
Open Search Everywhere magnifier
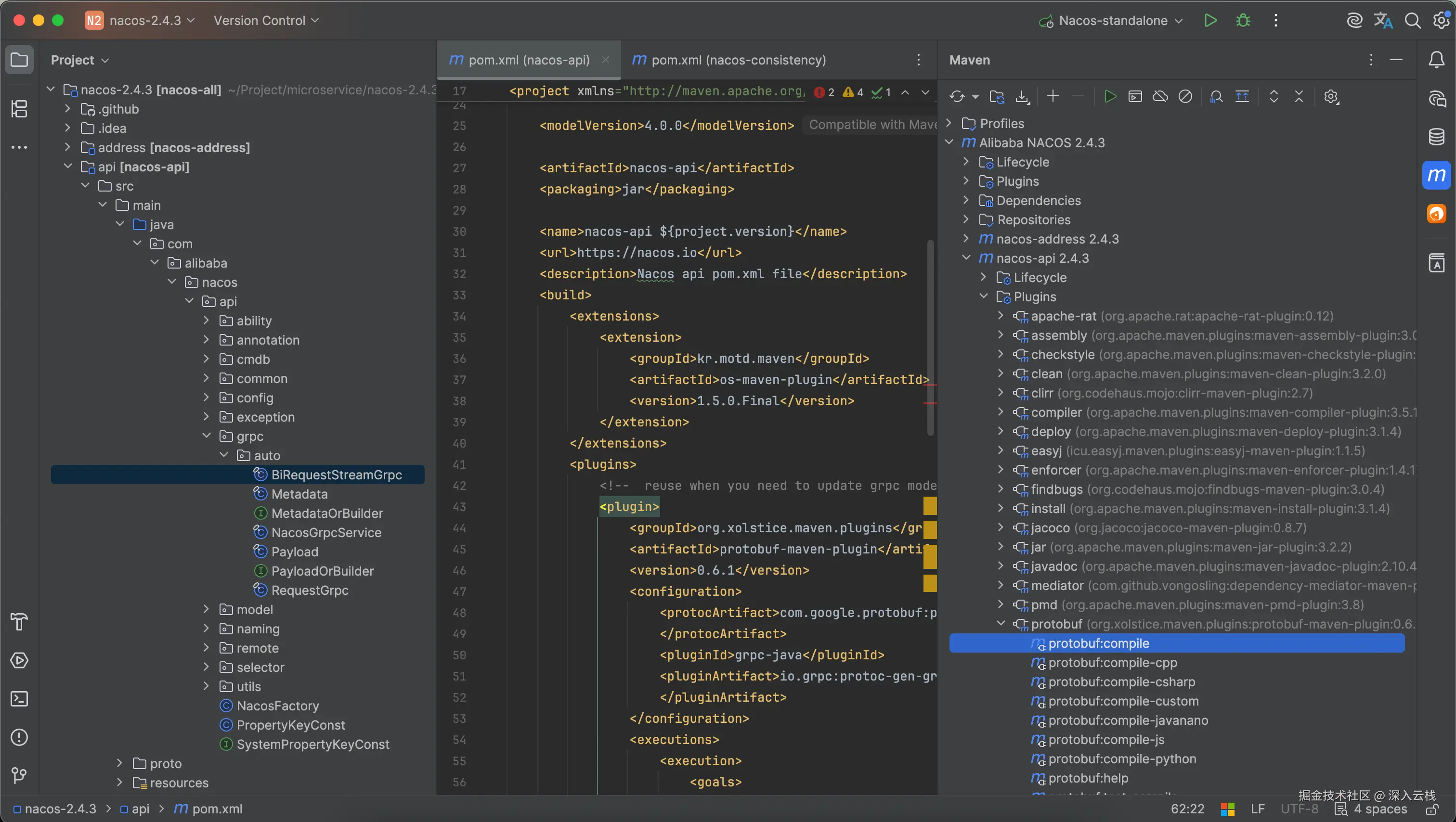point(1413,20)
